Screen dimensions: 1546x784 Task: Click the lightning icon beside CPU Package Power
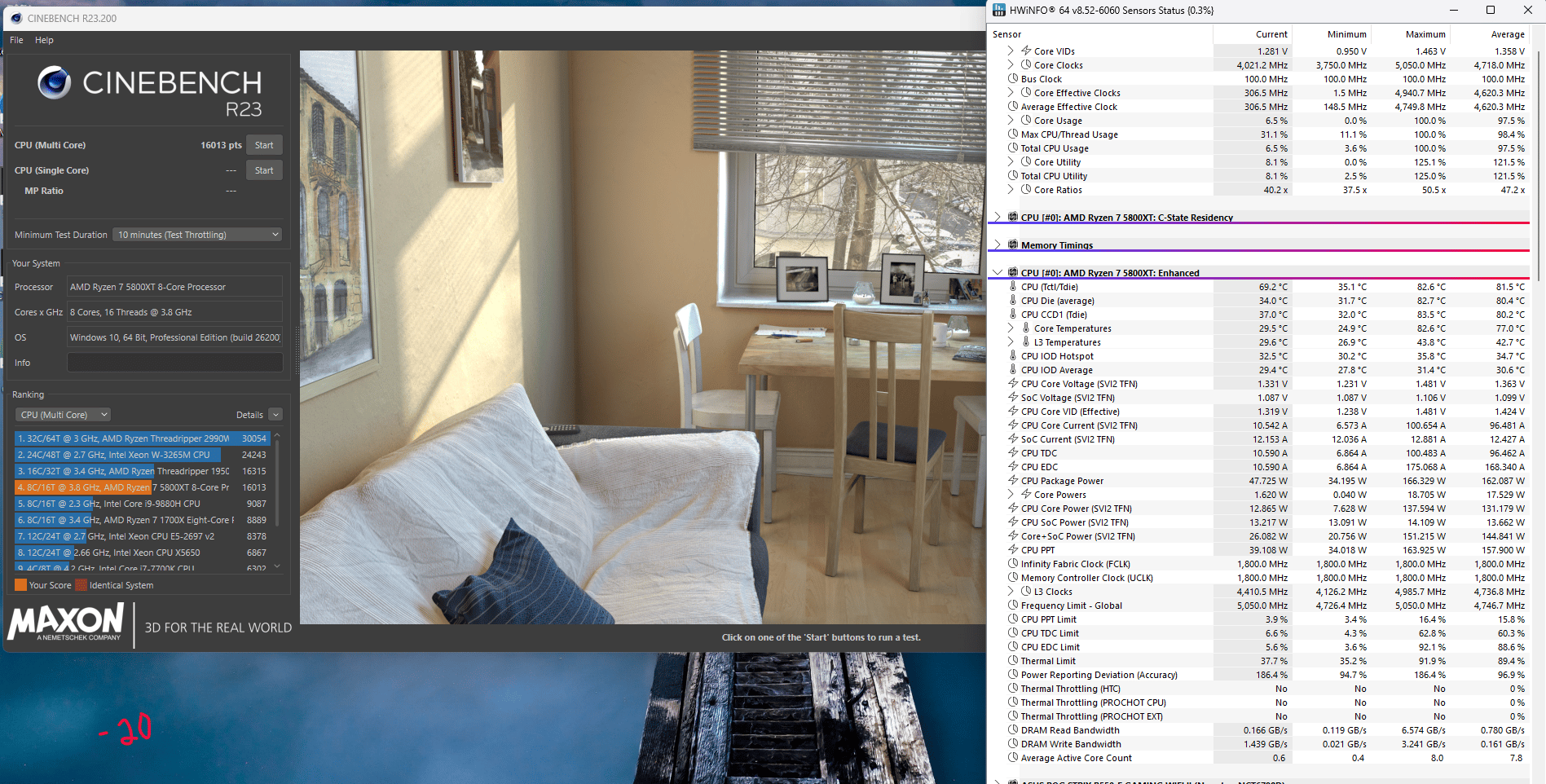pyautogui.click(x=1013, y=481)
